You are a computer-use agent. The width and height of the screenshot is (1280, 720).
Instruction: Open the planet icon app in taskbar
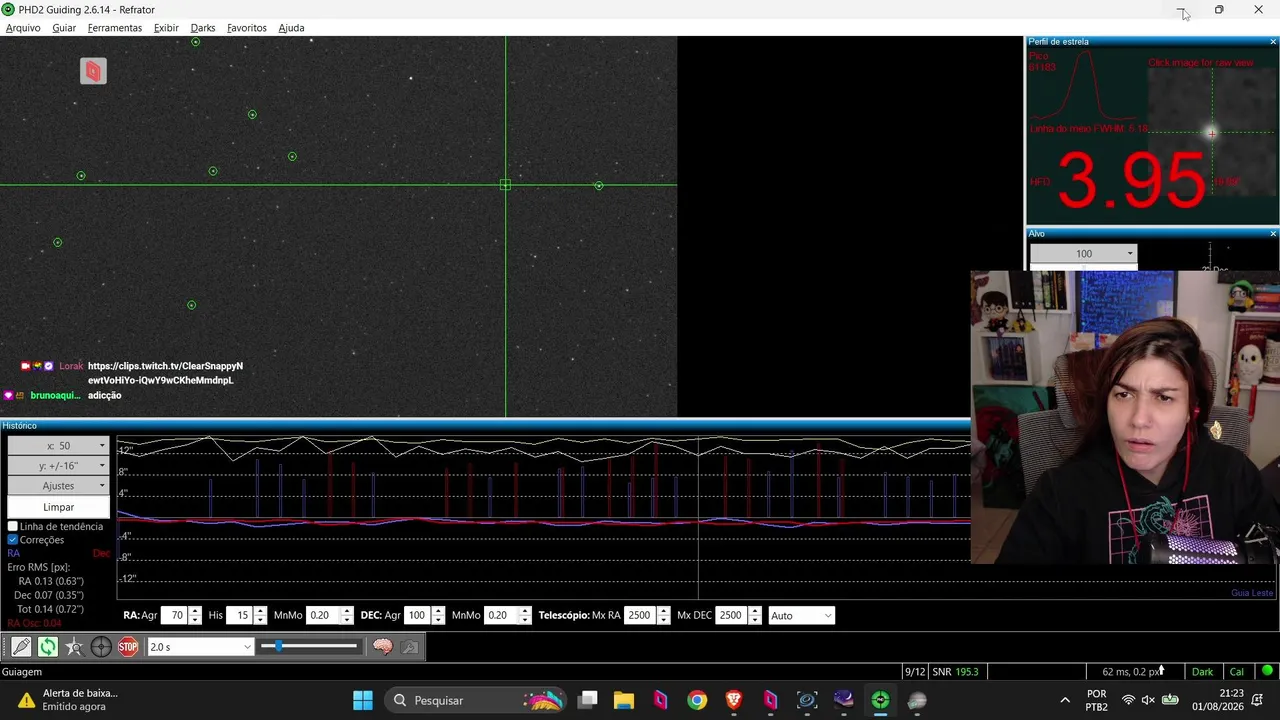point(917,700)
